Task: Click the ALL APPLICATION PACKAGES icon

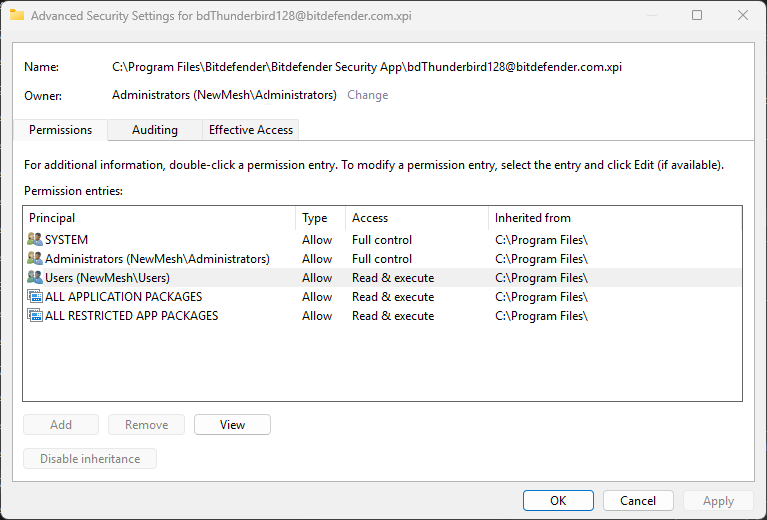Action: coord(35,297)
